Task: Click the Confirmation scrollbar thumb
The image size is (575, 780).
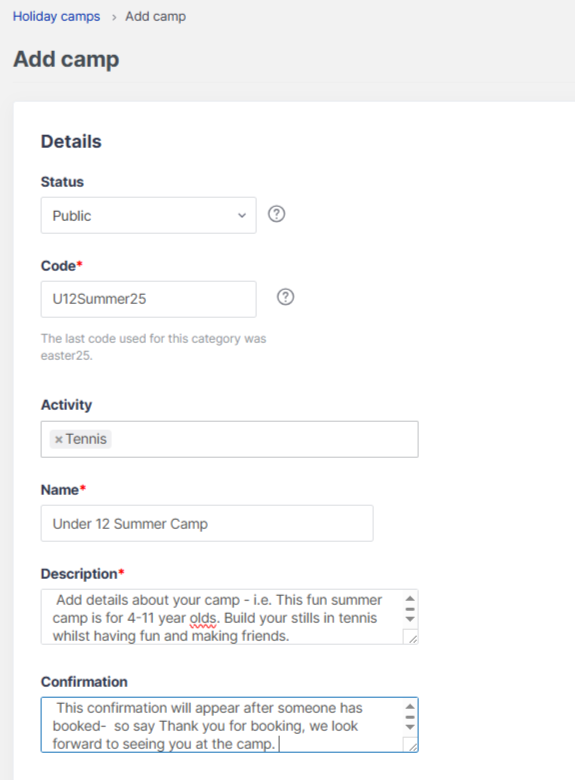Action: click(x=410, y=717)
